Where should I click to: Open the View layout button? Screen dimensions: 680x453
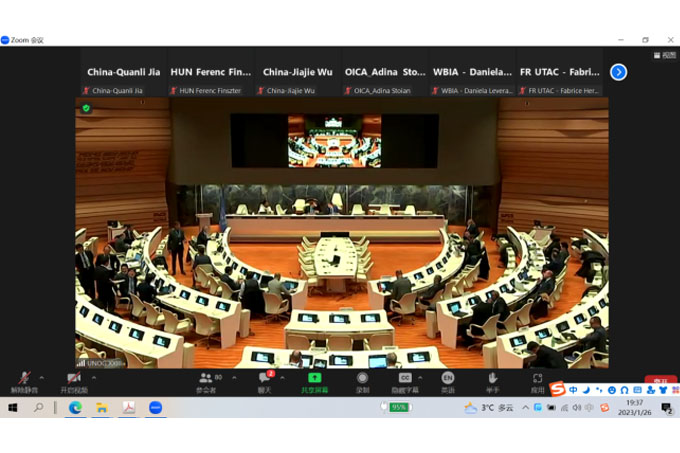[665, 55]
